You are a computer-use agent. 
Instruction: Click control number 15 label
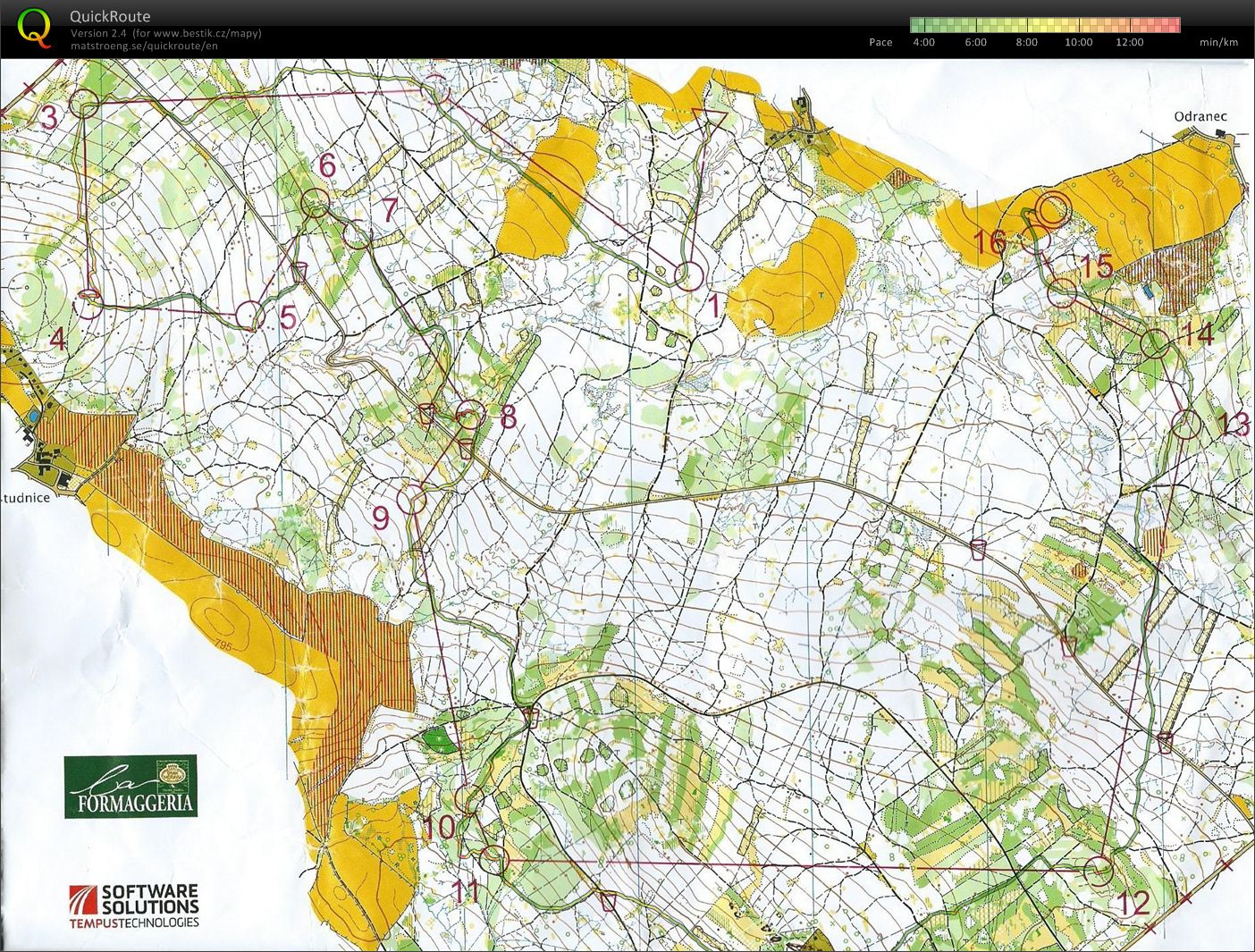(x=1098, y=266)
